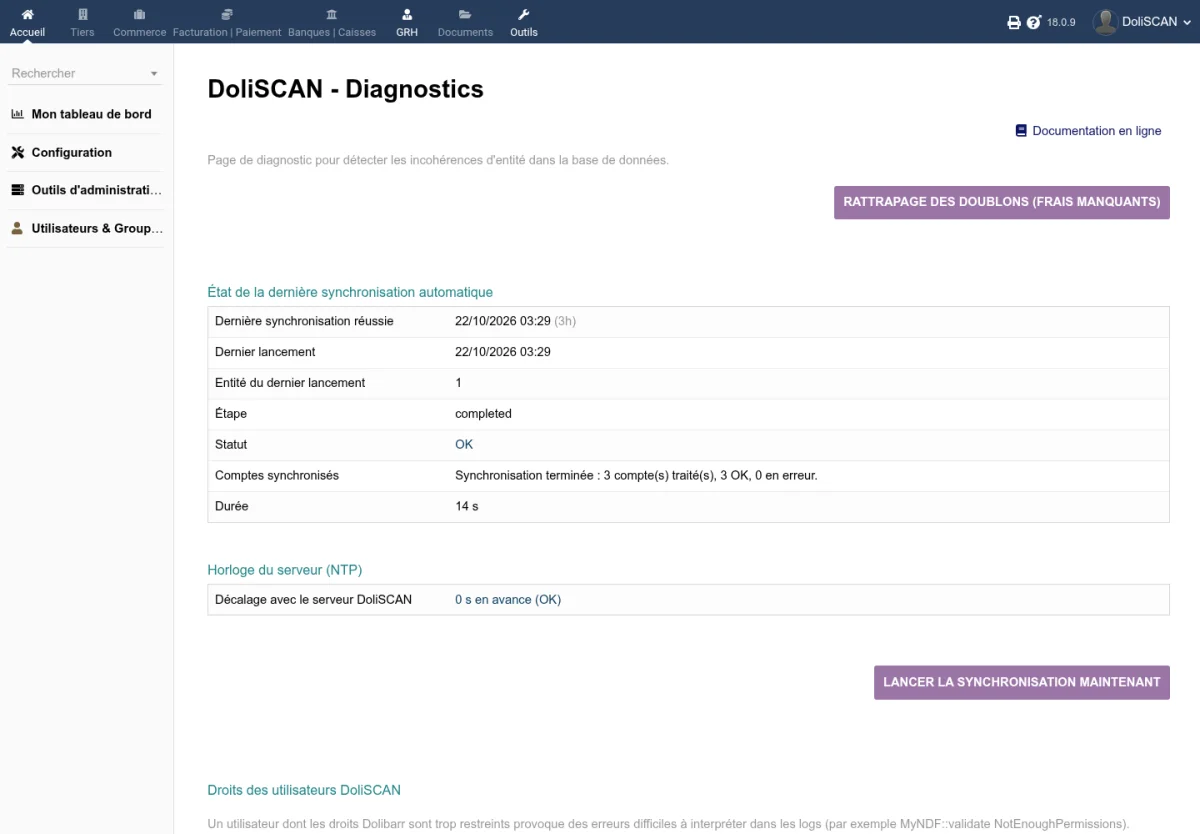Click 'Comptes synchronisés' row label
Screen dimensions: 1200x834
277,475
